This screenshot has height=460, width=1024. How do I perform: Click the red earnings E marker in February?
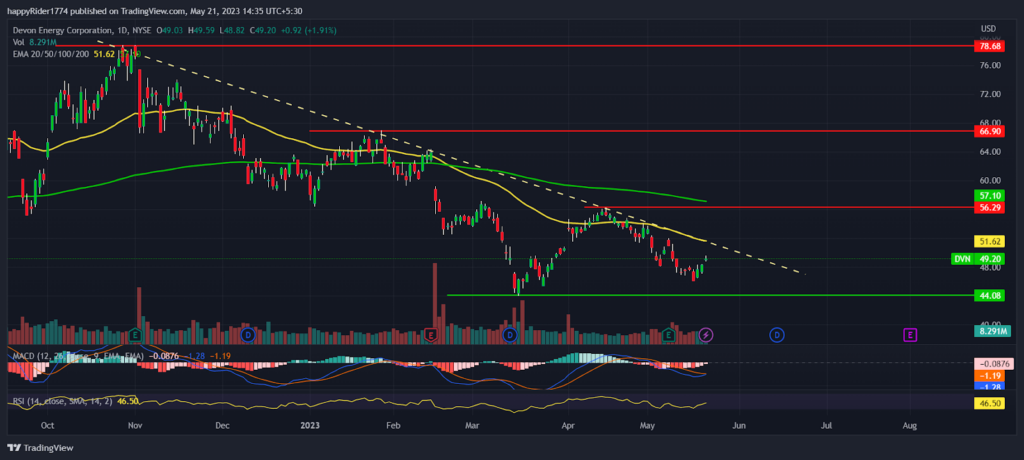(x=430, y=335)
